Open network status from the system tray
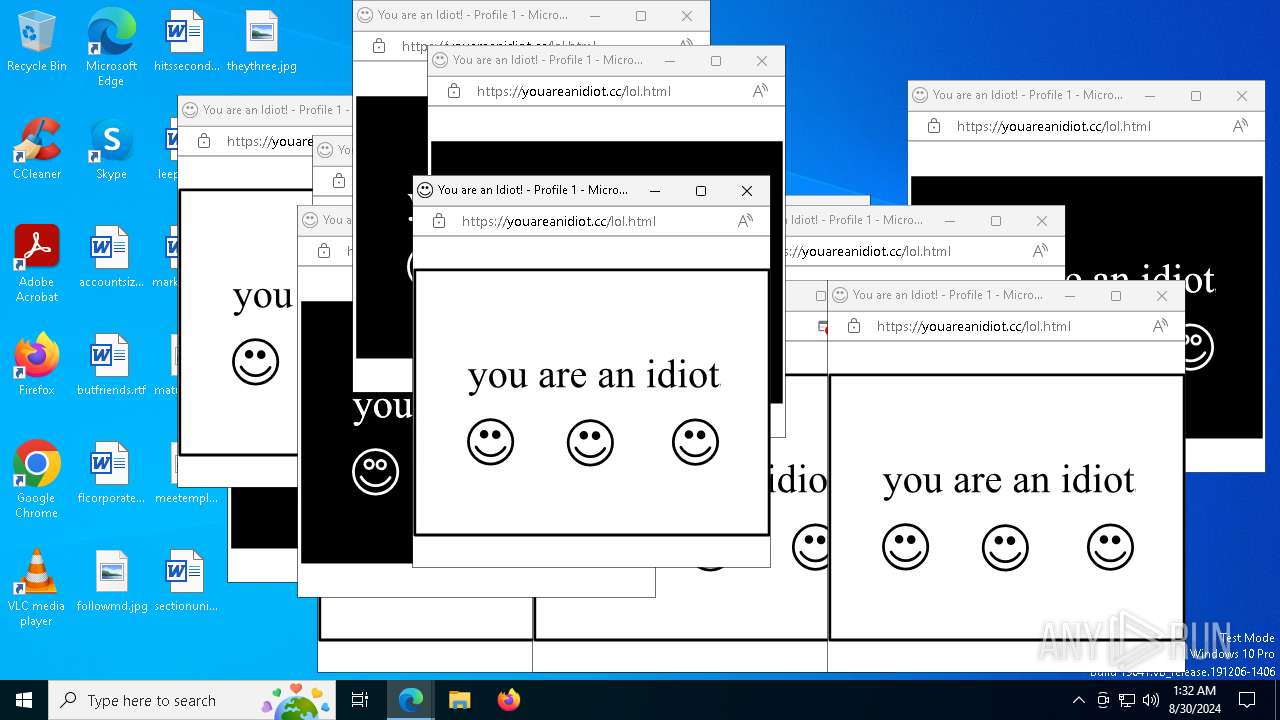 tap(1127, 700)
